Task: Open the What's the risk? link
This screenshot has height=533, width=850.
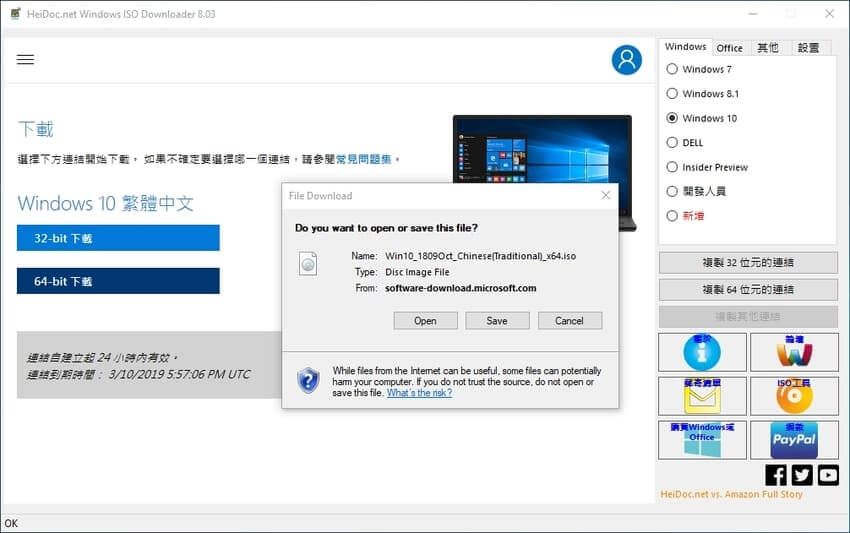Action: (419, 393)
